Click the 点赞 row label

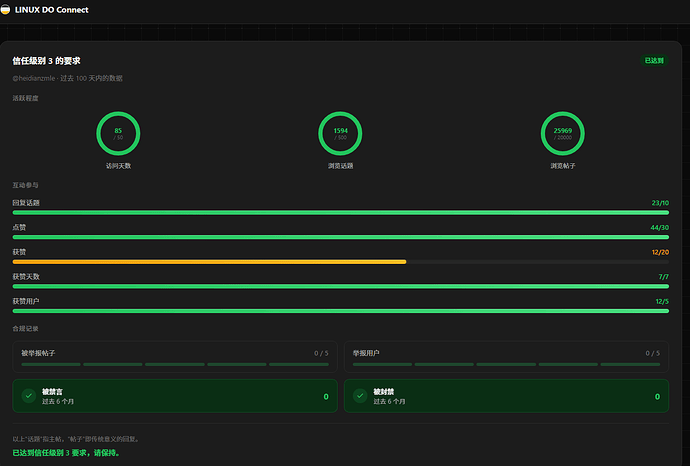(x=19, y=227)
